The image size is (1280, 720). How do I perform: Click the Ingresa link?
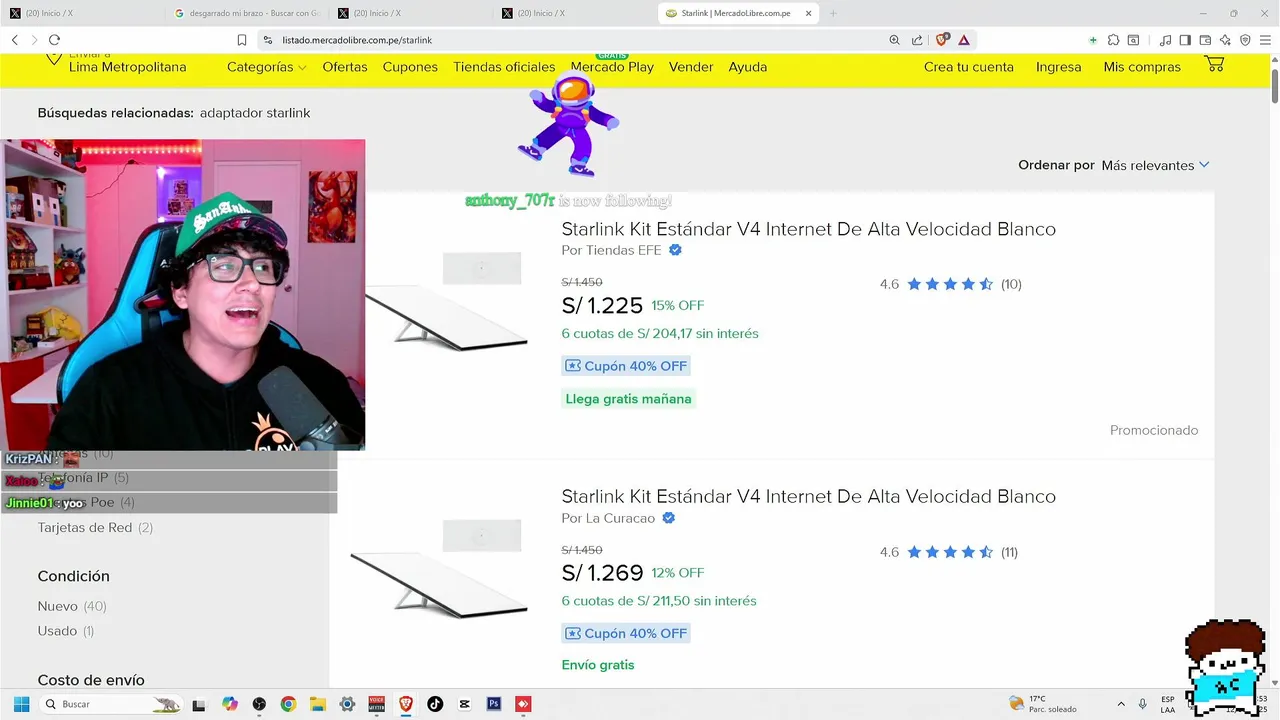coord(1059,67)
